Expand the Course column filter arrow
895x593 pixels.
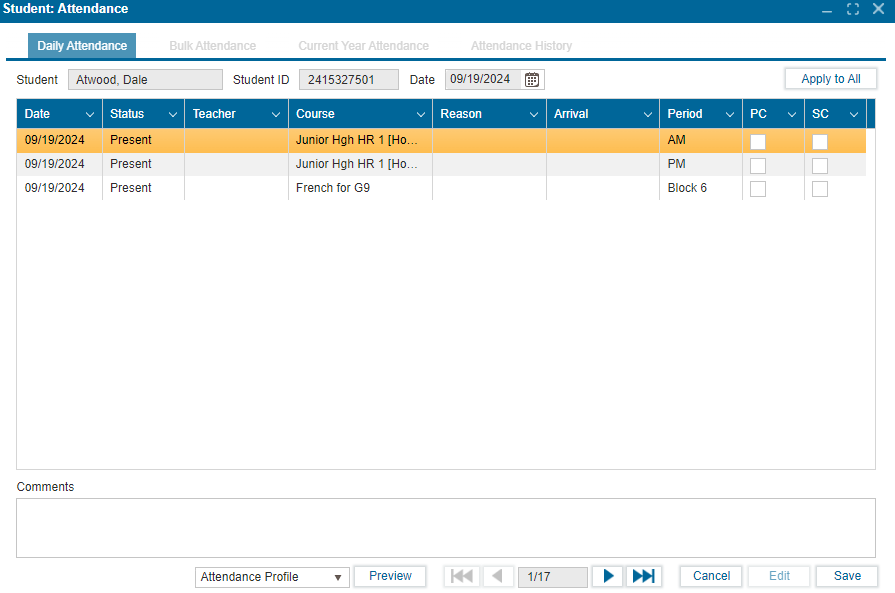pos(419,115)
